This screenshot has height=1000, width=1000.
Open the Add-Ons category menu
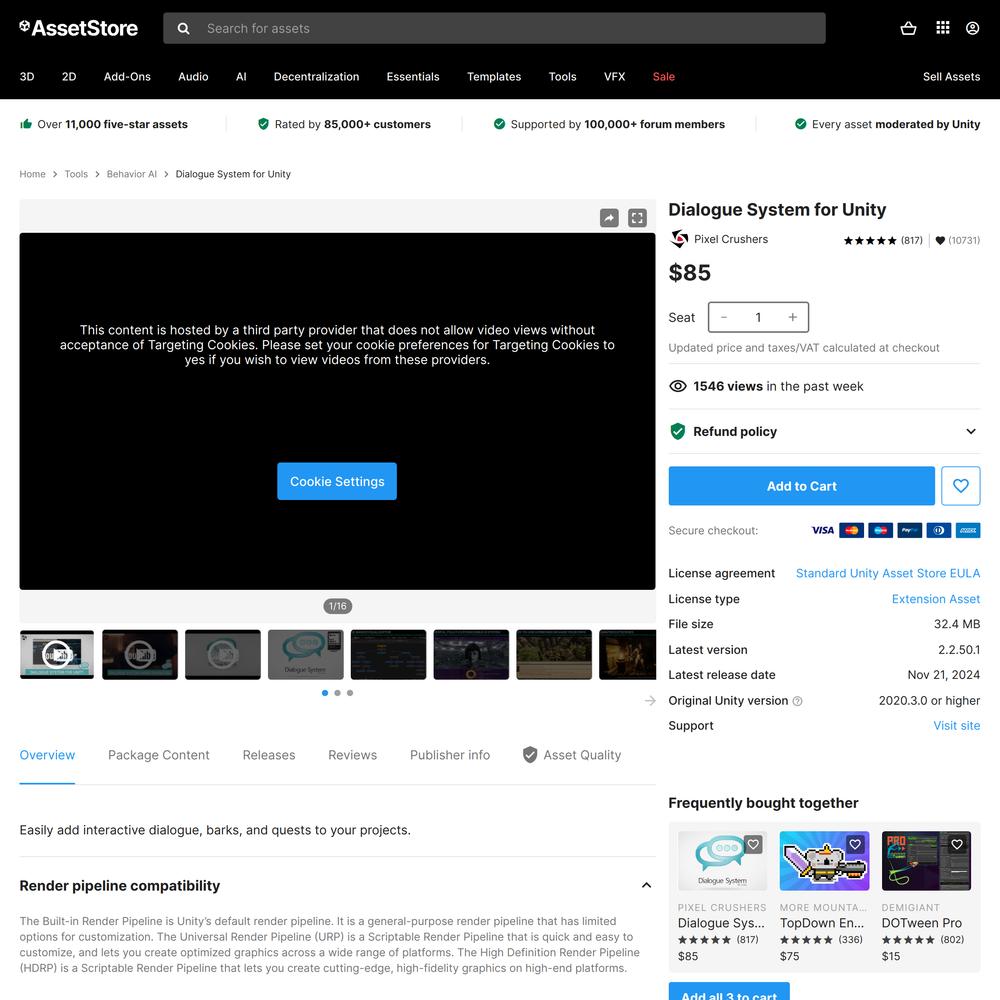(x=127, y=77)
